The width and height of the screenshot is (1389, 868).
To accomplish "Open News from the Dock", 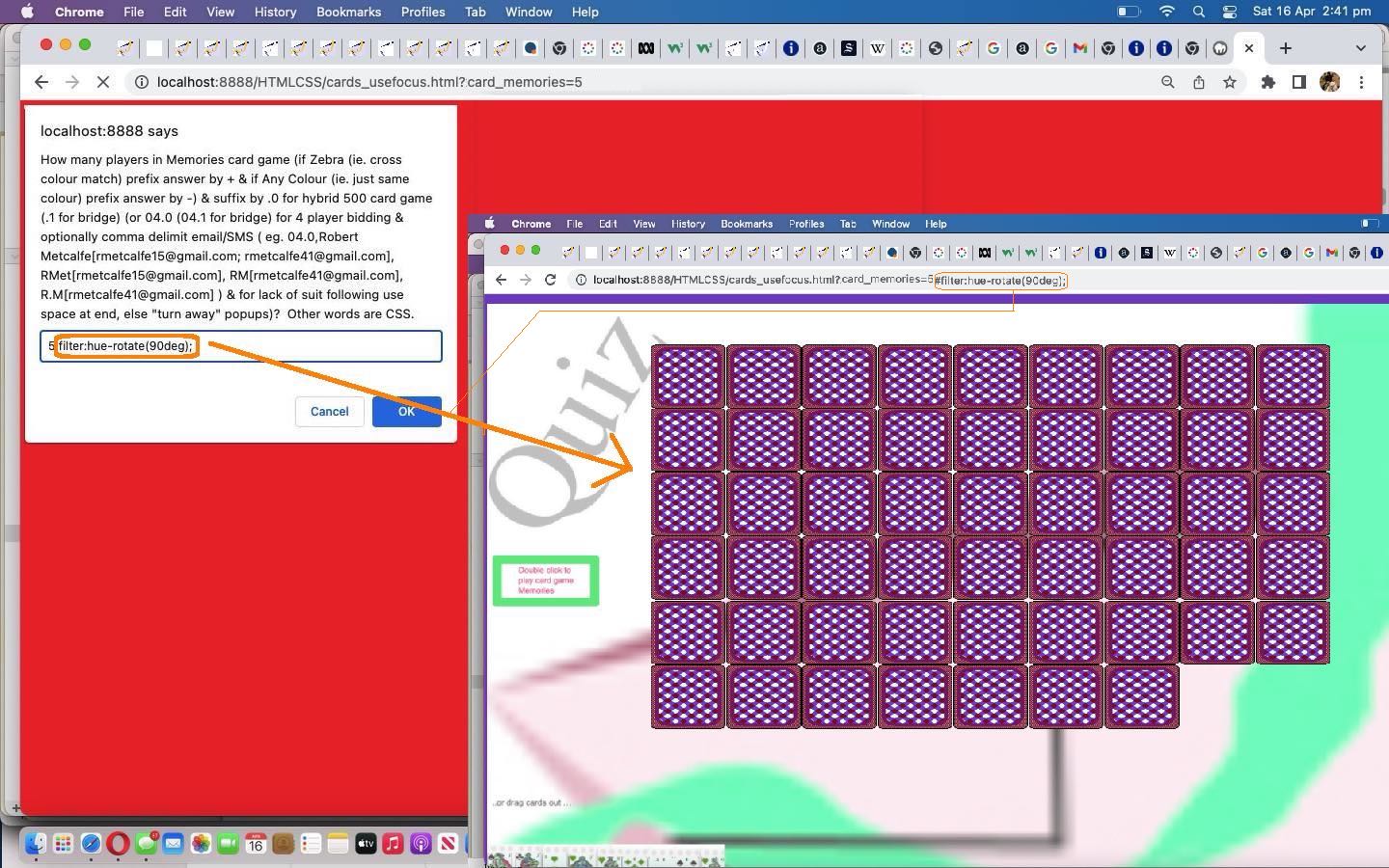I will point(448,844).
